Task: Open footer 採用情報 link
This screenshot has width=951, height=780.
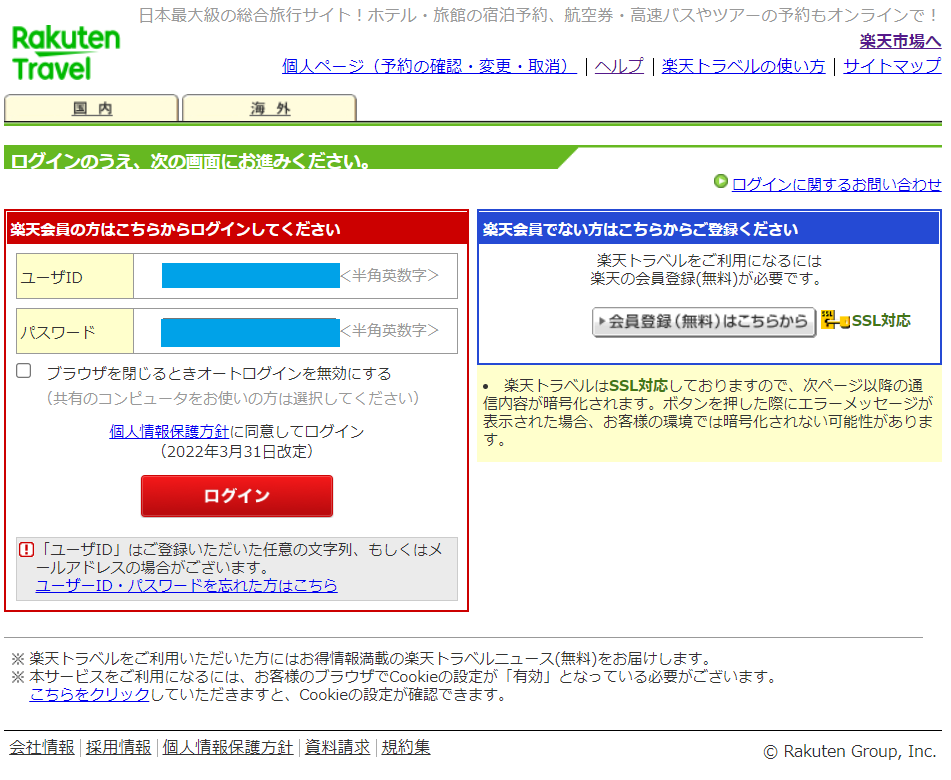Action: 118,747
